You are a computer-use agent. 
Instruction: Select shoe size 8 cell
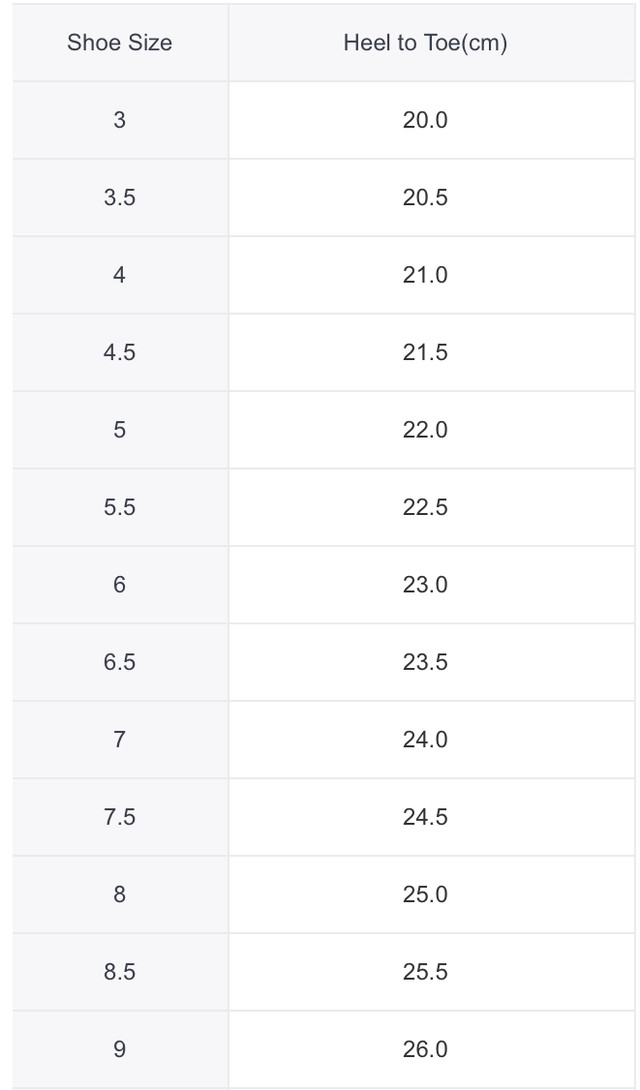pos(120,895)
